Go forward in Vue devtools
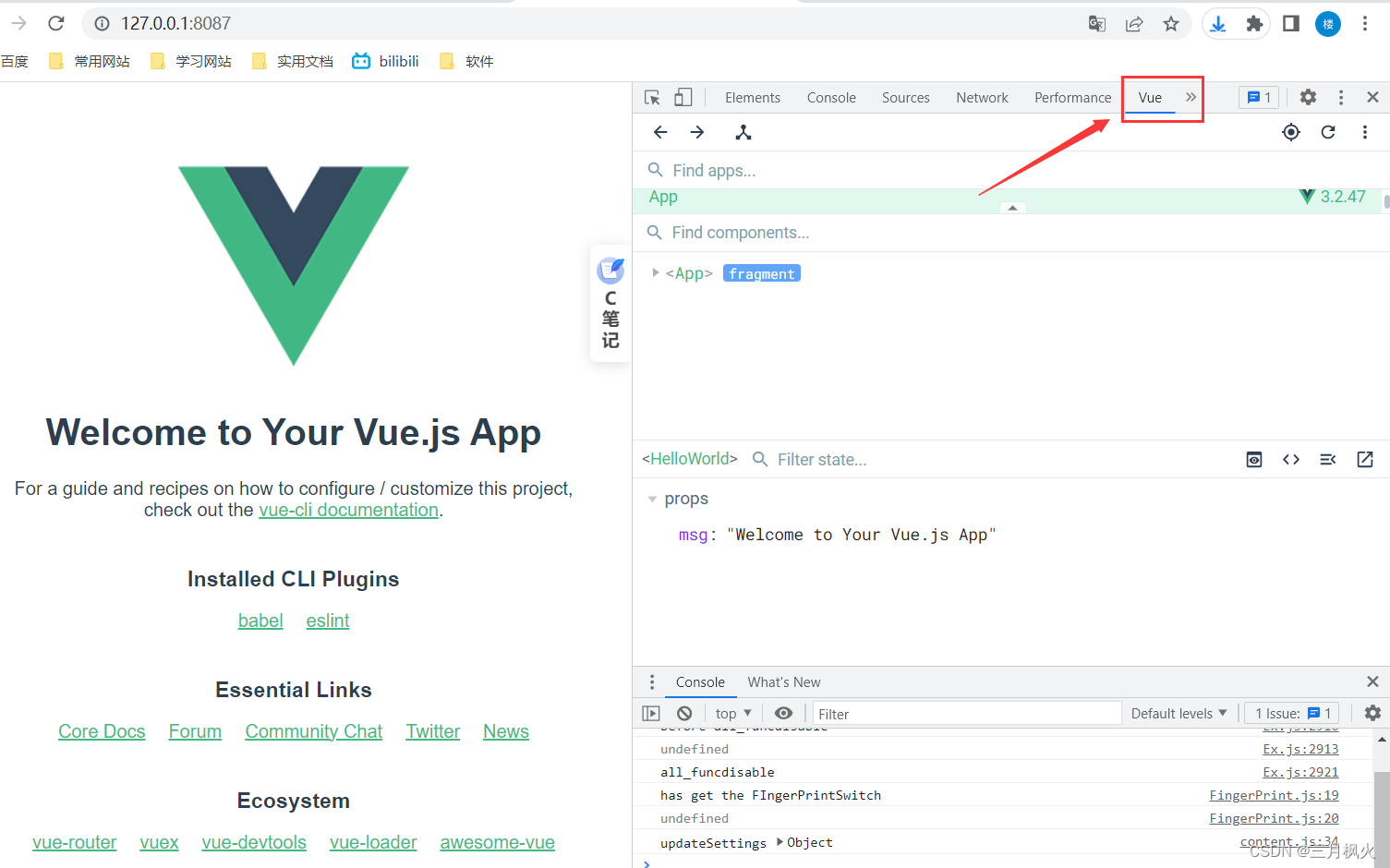Screen dimensions: 1390x868 697,132
